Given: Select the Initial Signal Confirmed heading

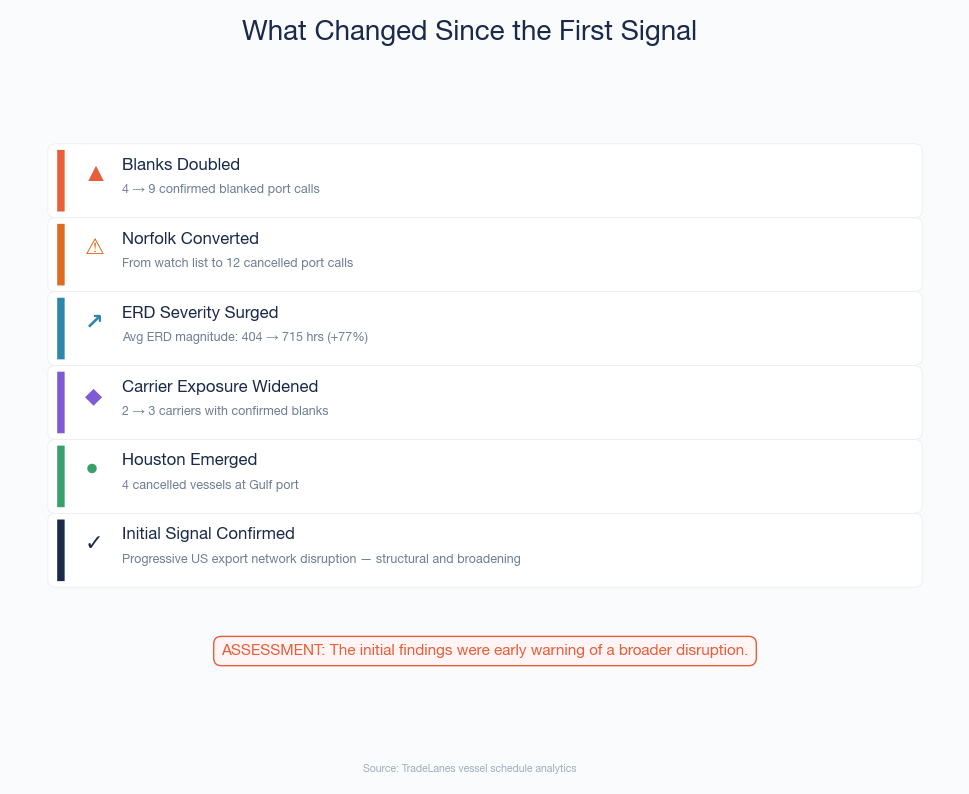Looking at the screenshot, I should tap(208, 533).
